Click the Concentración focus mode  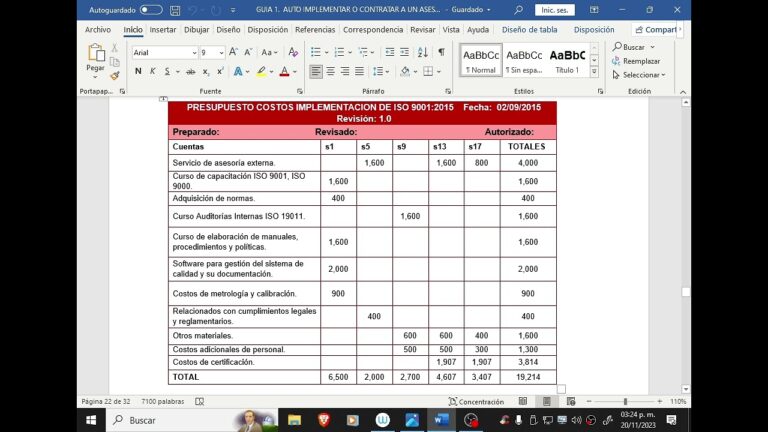tap(476, 402)
